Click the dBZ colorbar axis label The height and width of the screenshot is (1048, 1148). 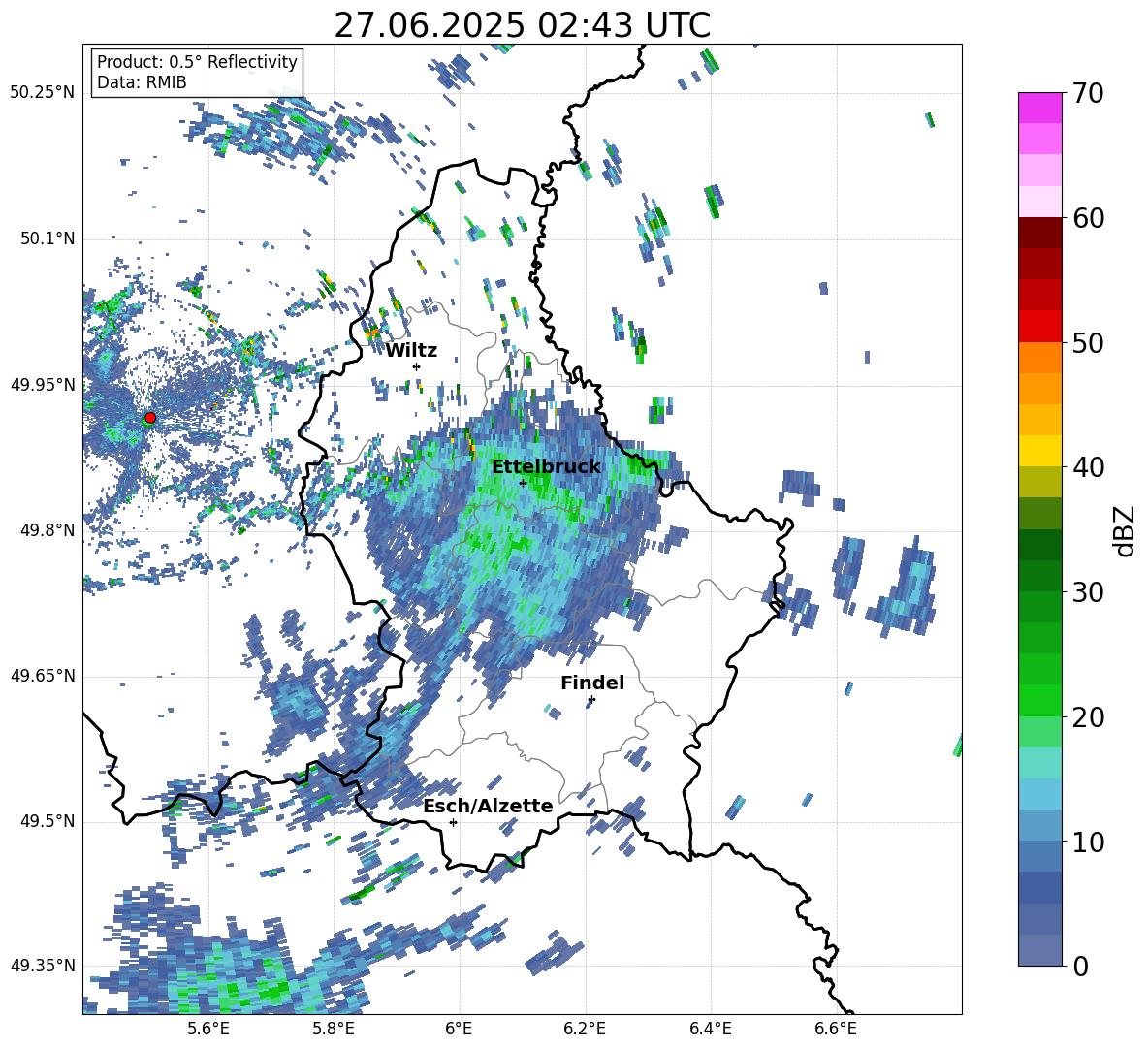click(1123, 530)
